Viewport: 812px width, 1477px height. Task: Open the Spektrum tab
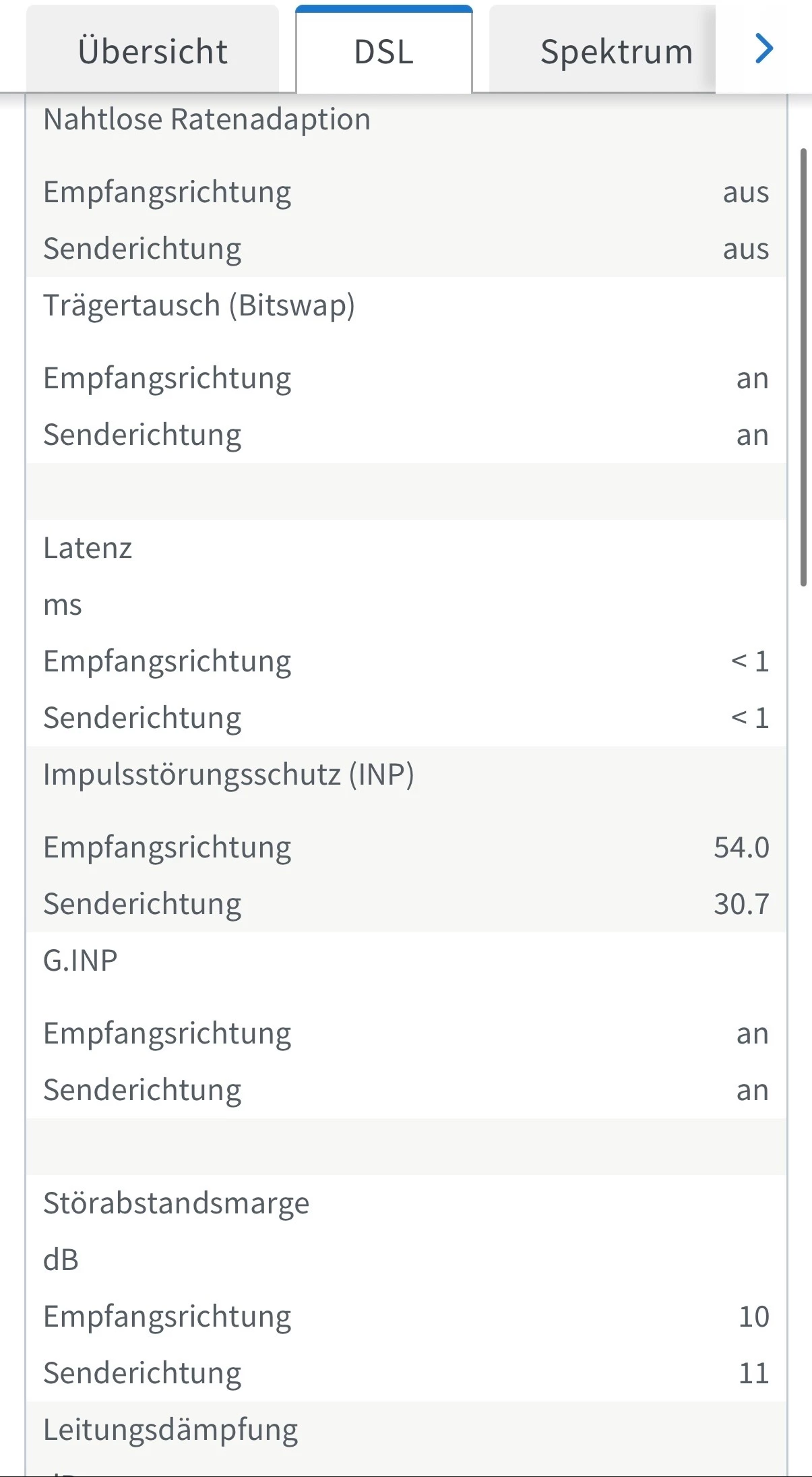click(x=616, y=51)
